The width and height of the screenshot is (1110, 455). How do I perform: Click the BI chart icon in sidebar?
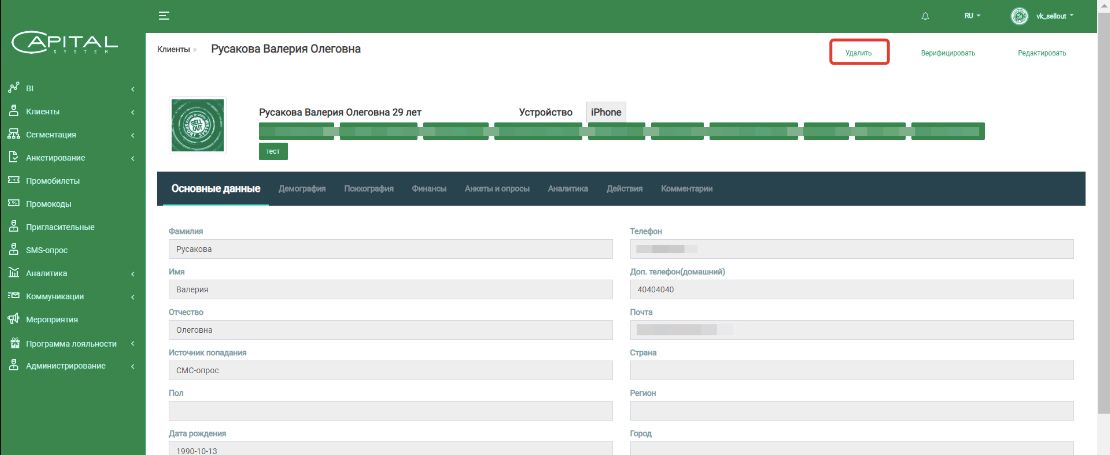click(x=14, y=88)
